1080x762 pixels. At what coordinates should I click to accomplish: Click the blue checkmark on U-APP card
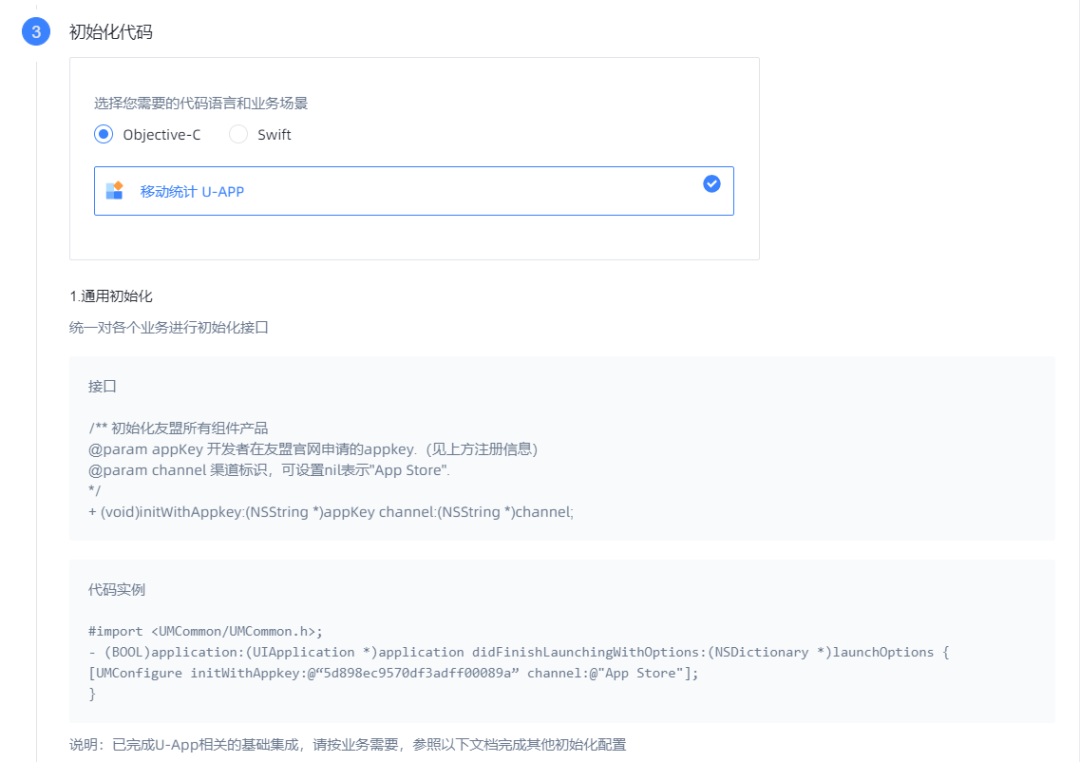coord(712,183)
